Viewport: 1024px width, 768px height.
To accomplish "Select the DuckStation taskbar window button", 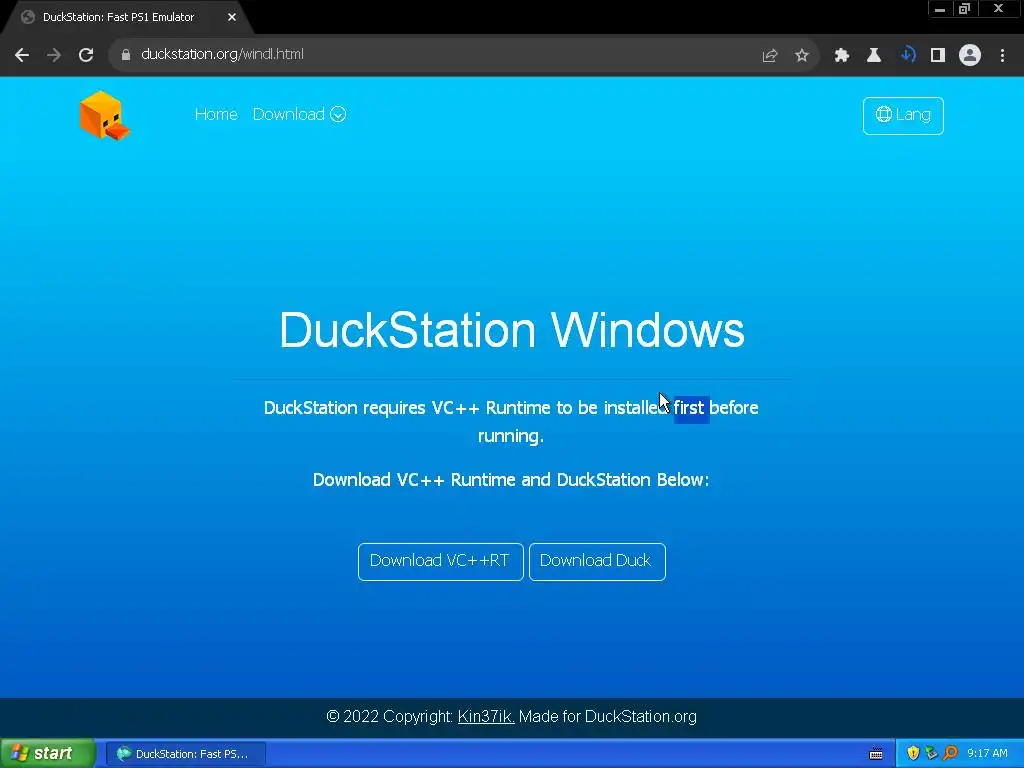I will 185,754.
